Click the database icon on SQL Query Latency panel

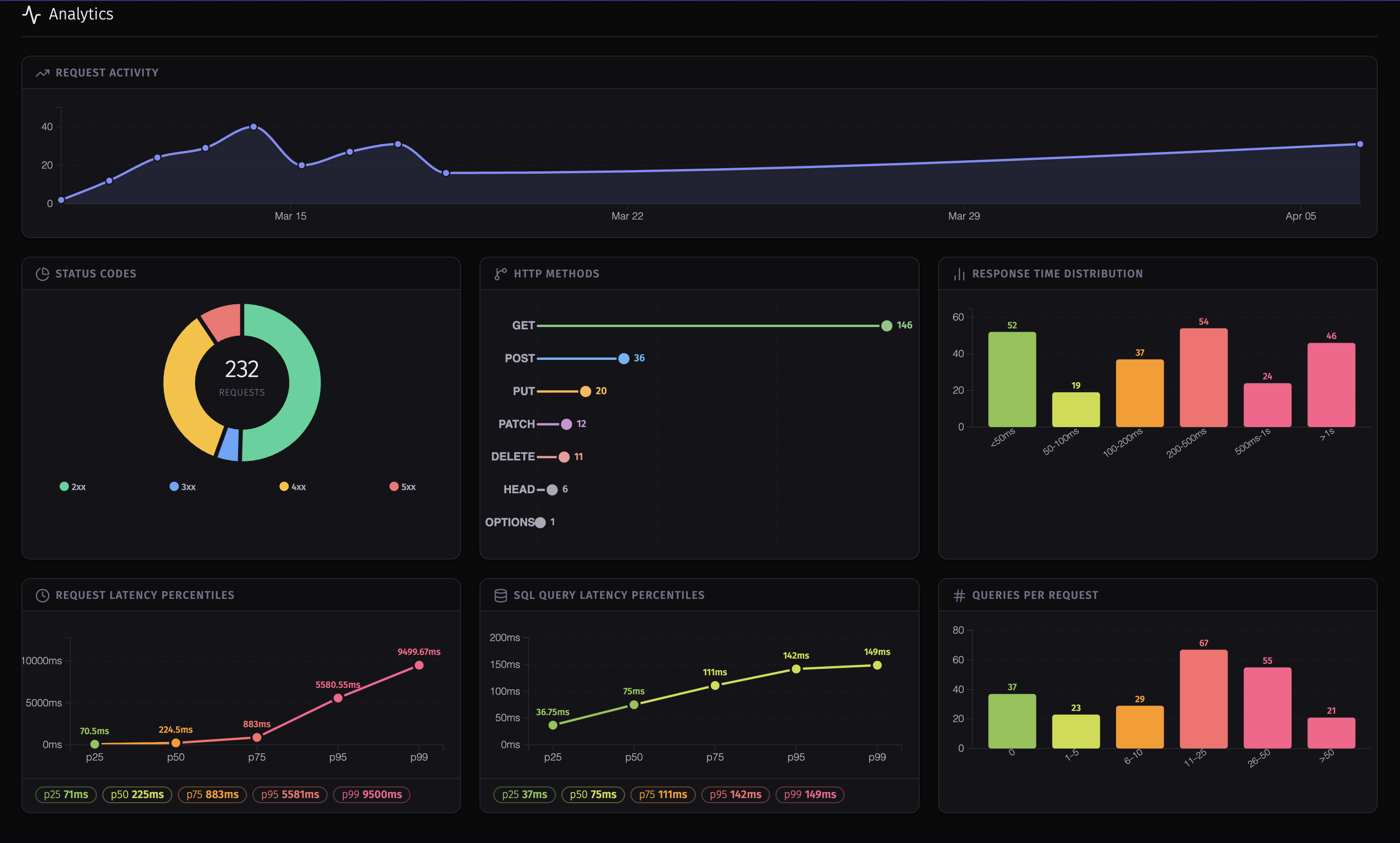coord(501,595)
